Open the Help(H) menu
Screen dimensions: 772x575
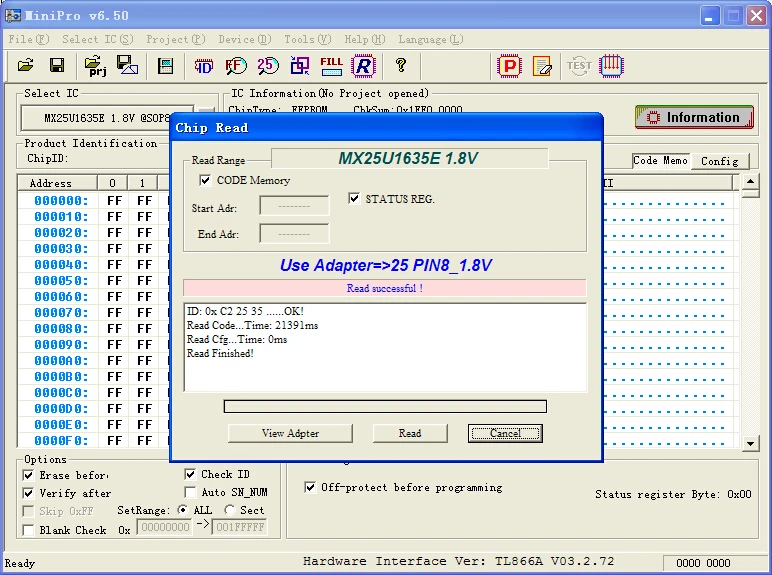click(x=364, y=39)
